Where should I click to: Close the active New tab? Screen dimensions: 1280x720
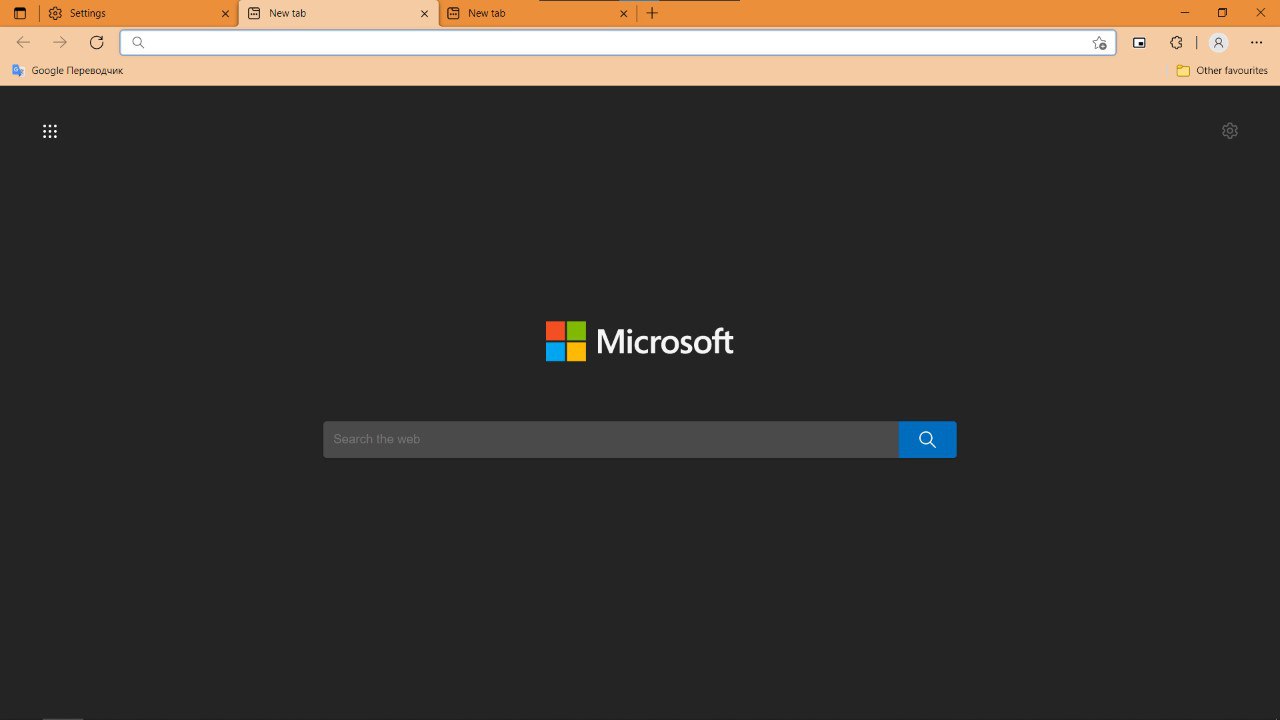pos(424,14)
